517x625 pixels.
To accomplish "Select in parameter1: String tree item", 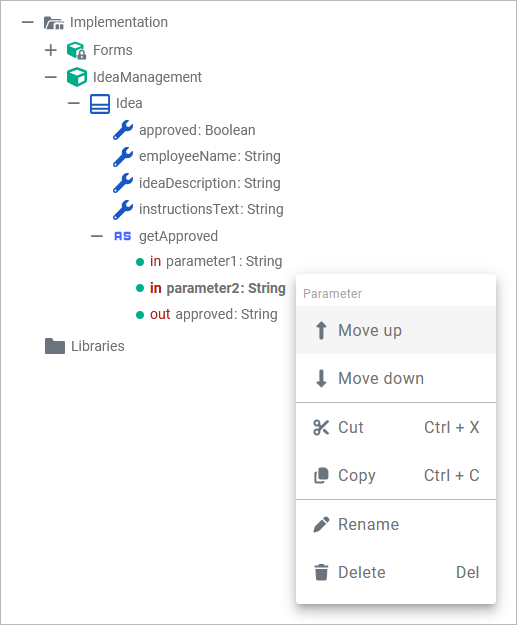I will click(216, 261).
